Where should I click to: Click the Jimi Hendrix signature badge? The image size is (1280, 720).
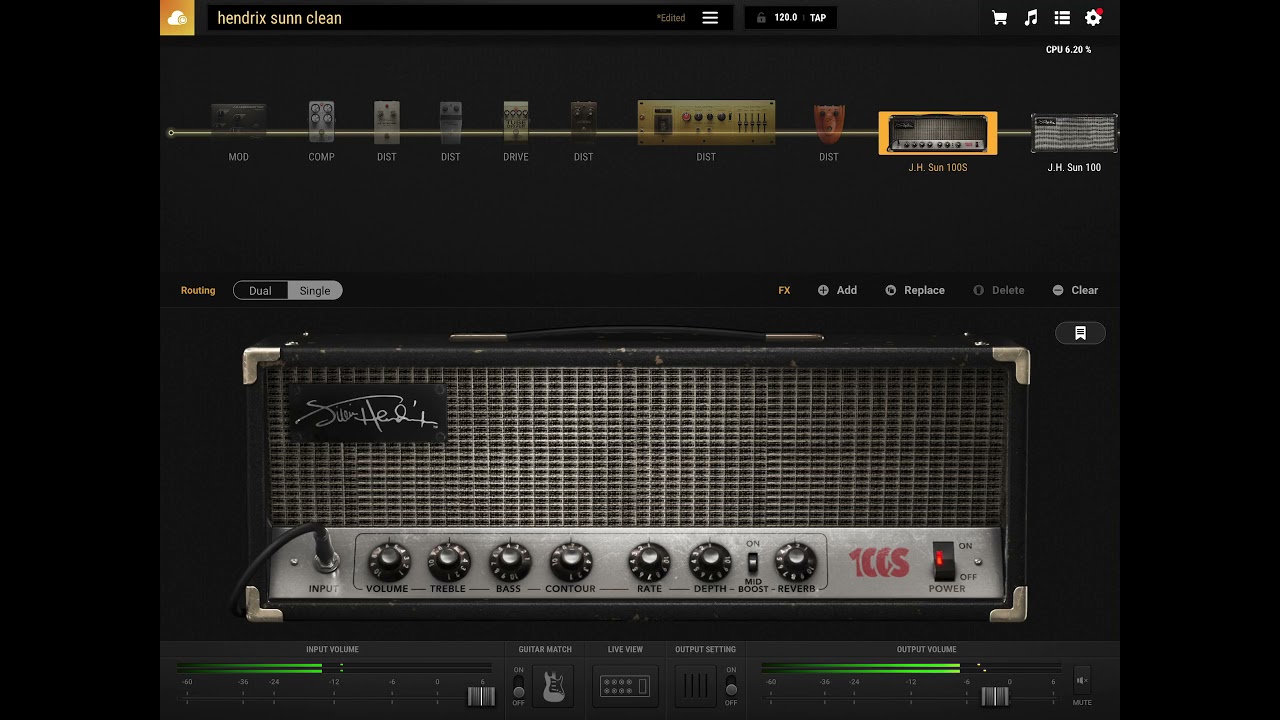tap(367, 411)
